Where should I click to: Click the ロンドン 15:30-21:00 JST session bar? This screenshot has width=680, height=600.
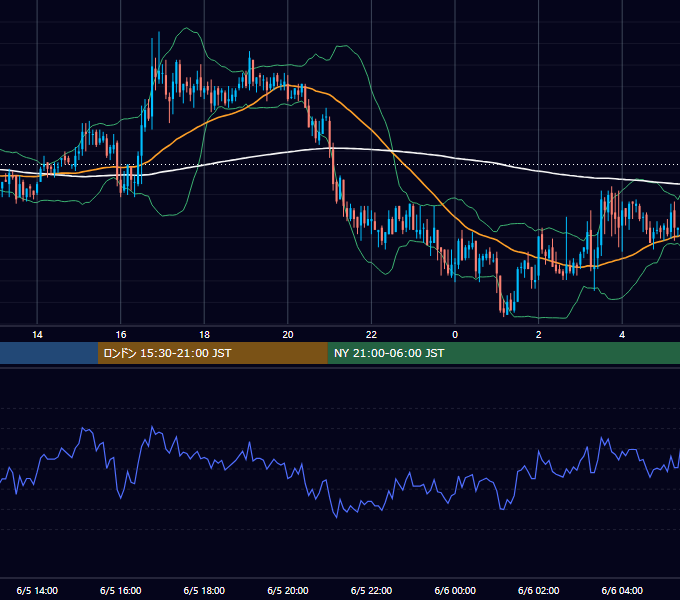pyautogui.click(x=212, y=353)
